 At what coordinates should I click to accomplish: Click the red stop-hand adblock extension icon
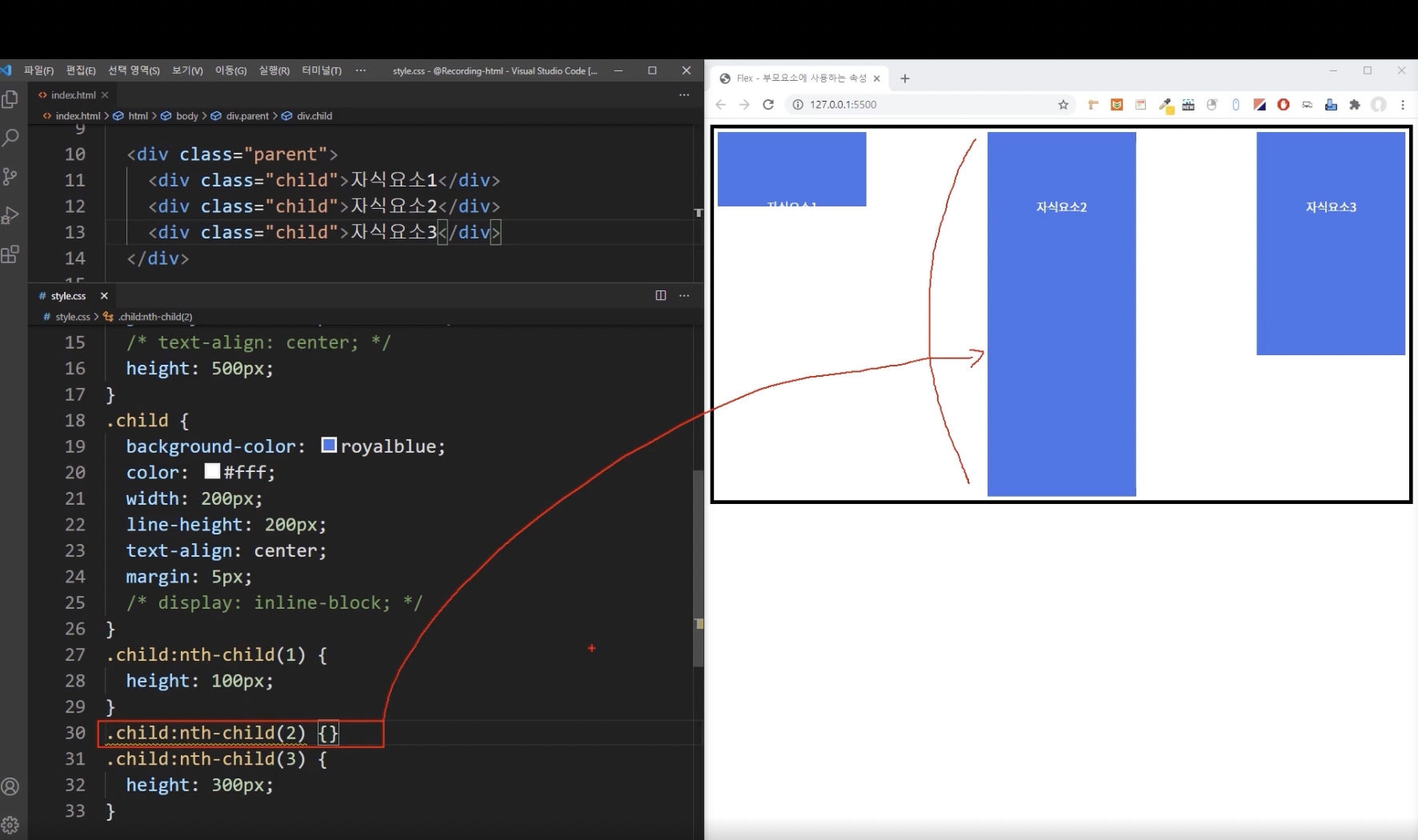[1284, 105]
